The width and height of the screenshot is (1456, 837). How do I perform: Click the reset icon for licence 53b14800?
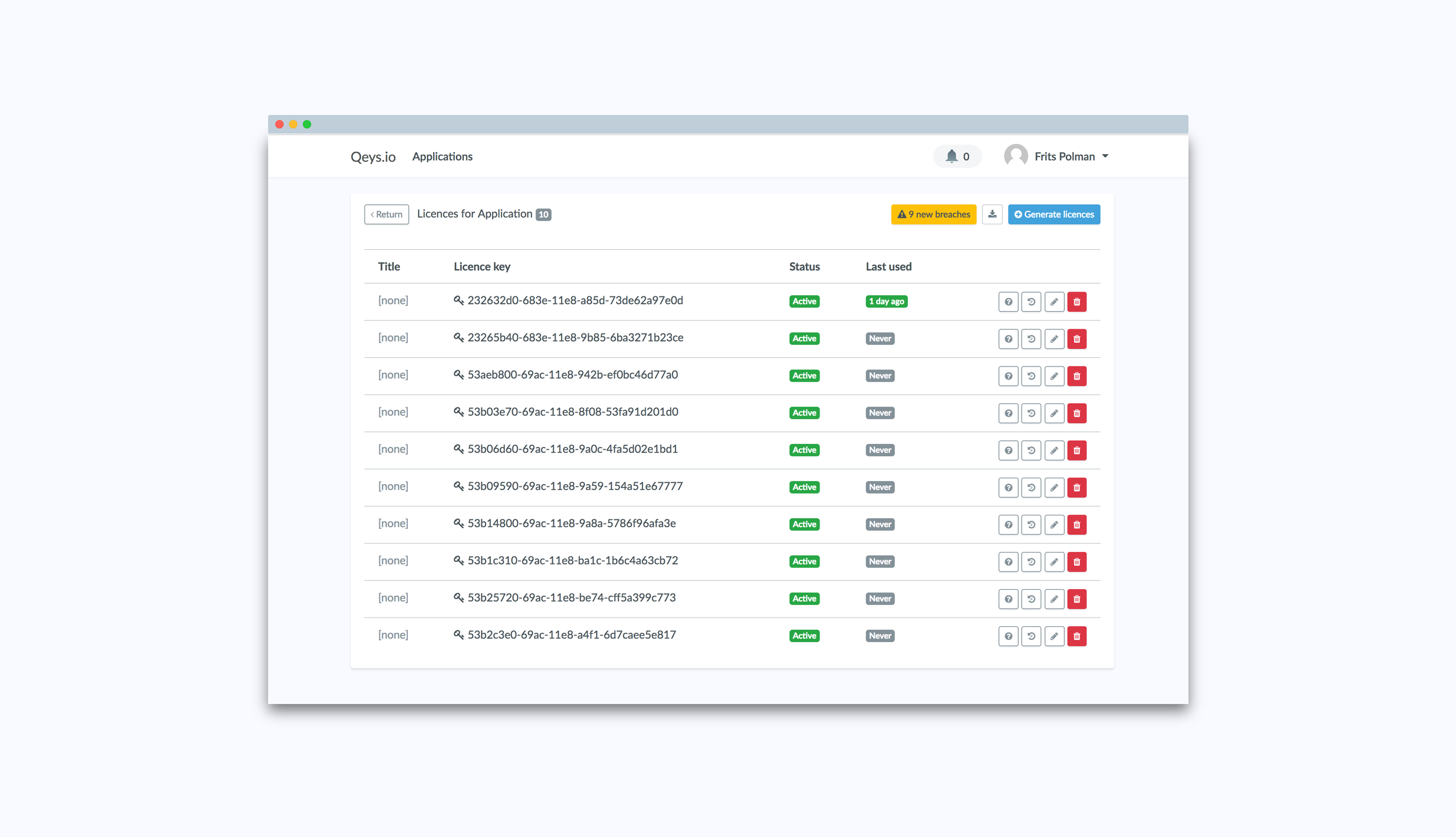click(1031, 525)
